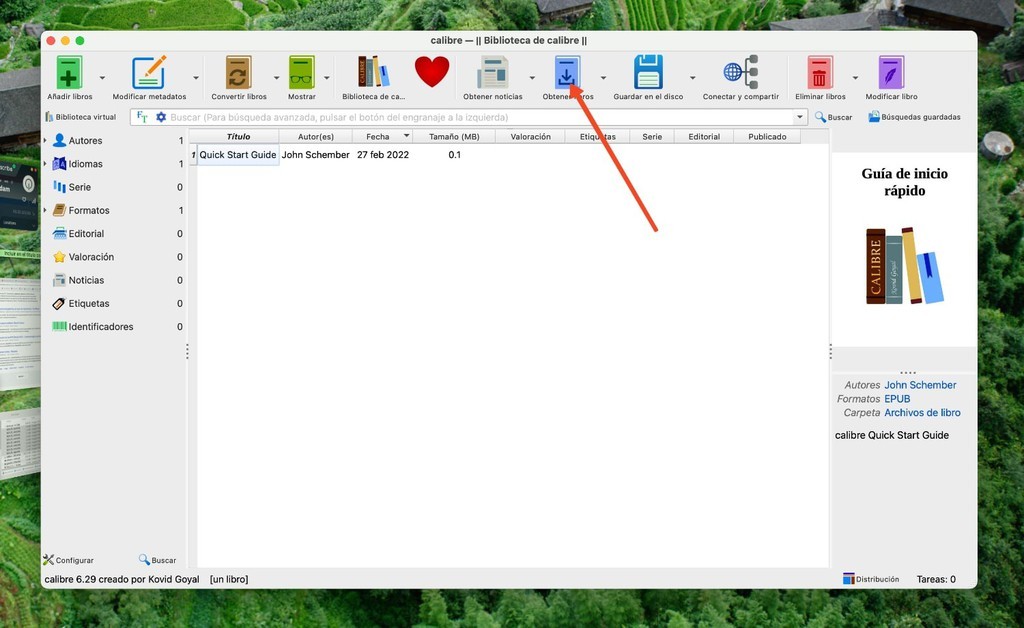The image size is (1024, 628).
Task: Expand the Modificar metadatos dropdown arrow
Action: 195,78
